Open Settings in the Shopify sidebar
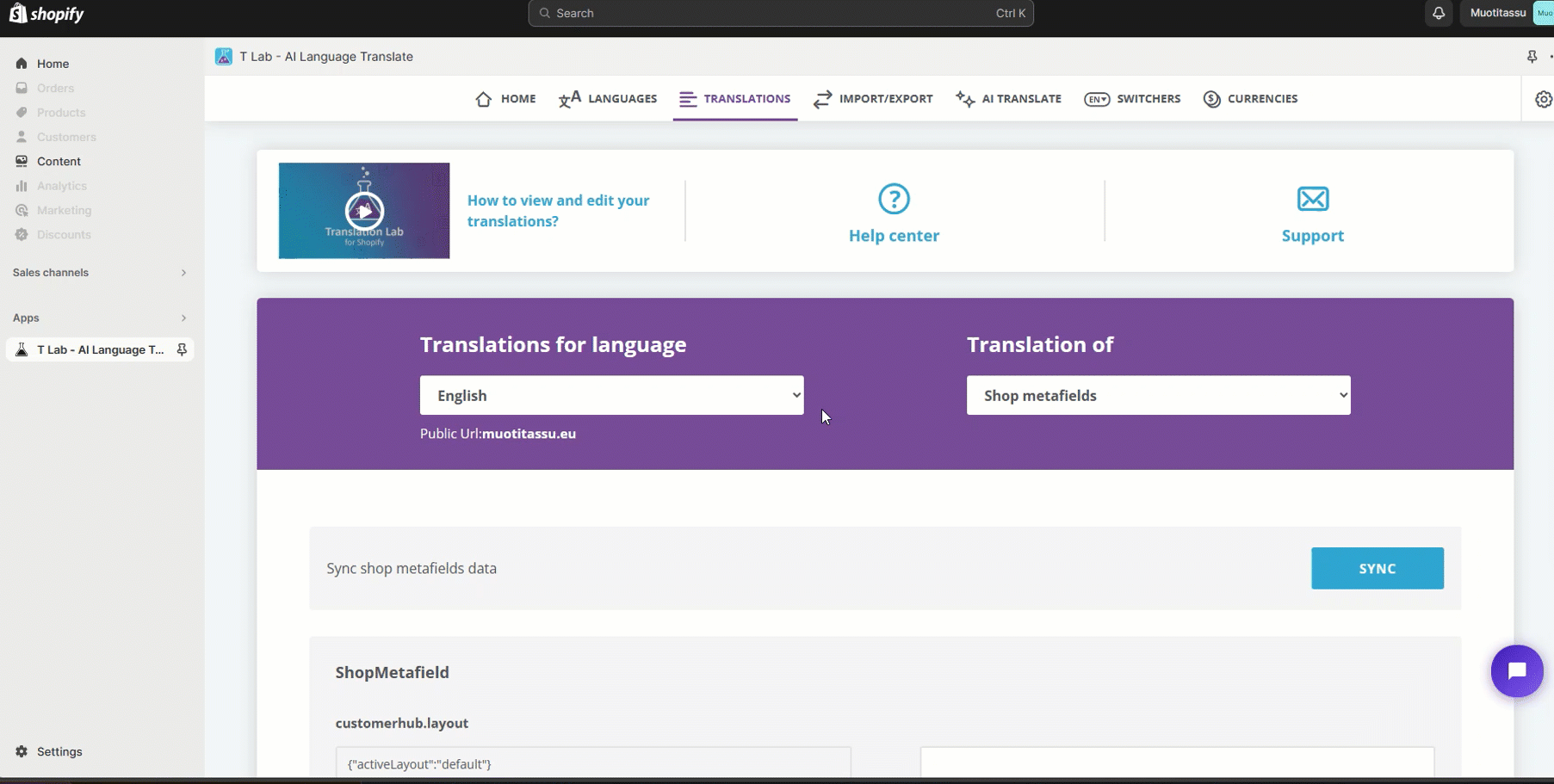 tap(59, 751)
